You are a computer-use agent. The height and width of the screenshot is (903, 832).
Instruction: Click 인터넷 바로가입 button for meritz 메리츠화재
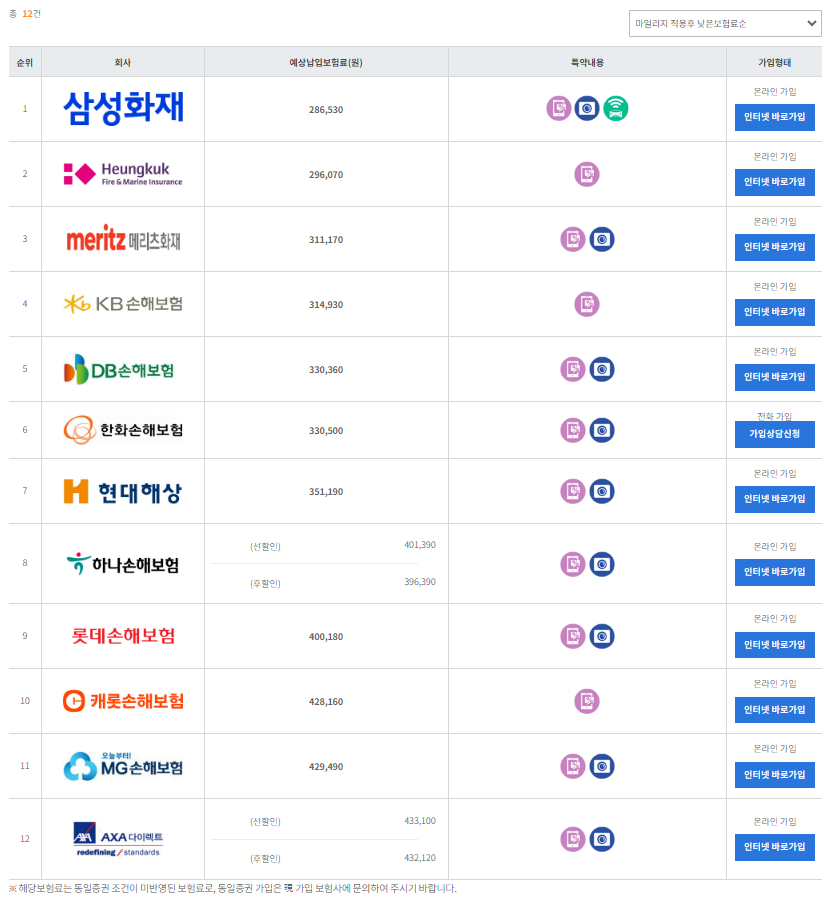tap(774, 247)
